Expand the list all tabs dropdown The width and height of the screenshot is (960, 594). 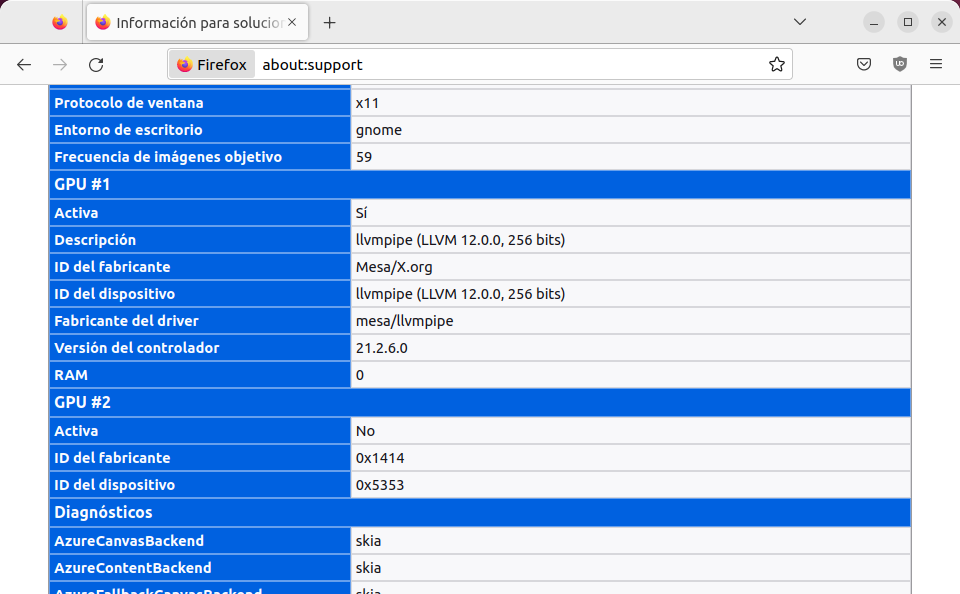click(x=800, y=22)
